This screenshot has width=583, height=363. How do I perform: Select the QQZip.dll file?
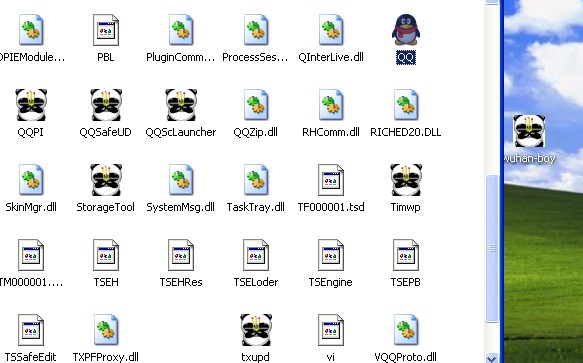point(256,105)
